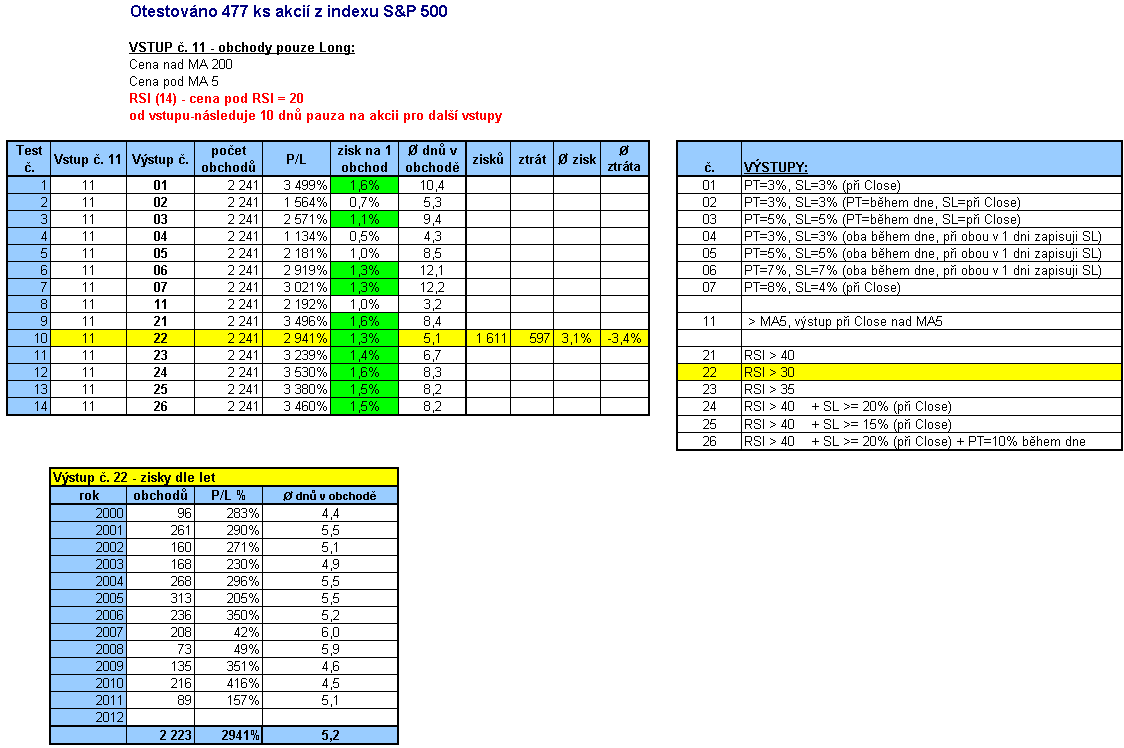The height and width of the screenshot is (748, 1124).
Task: Click yearly P/L value '283%'
Action: [229, 513]
